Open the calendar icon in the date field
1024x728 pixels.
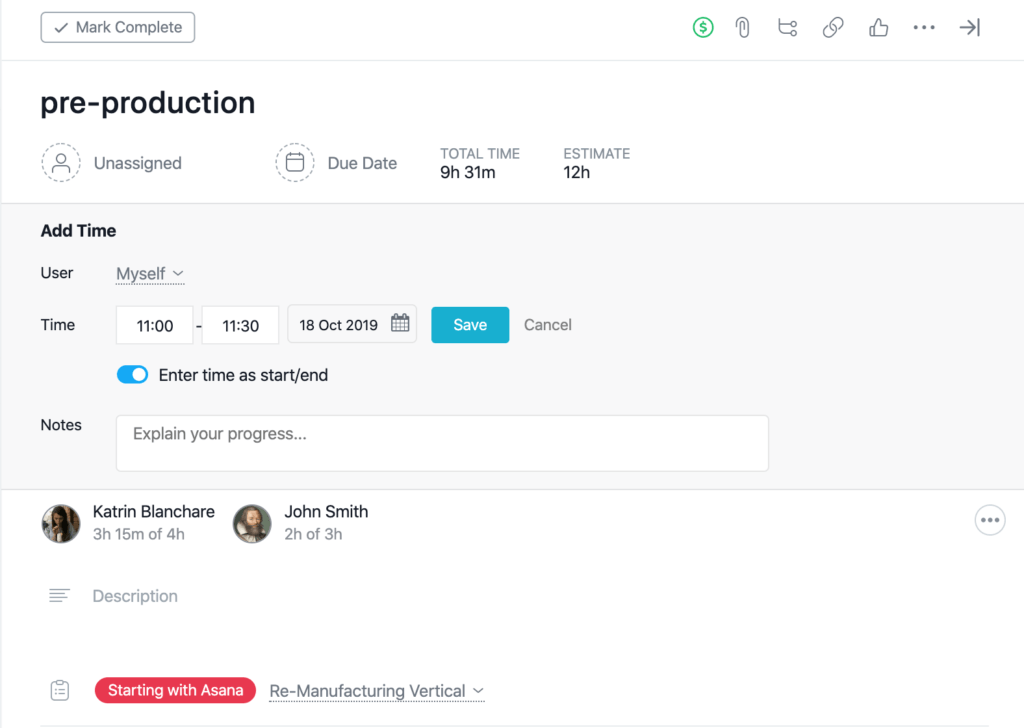tap(400, 324)
